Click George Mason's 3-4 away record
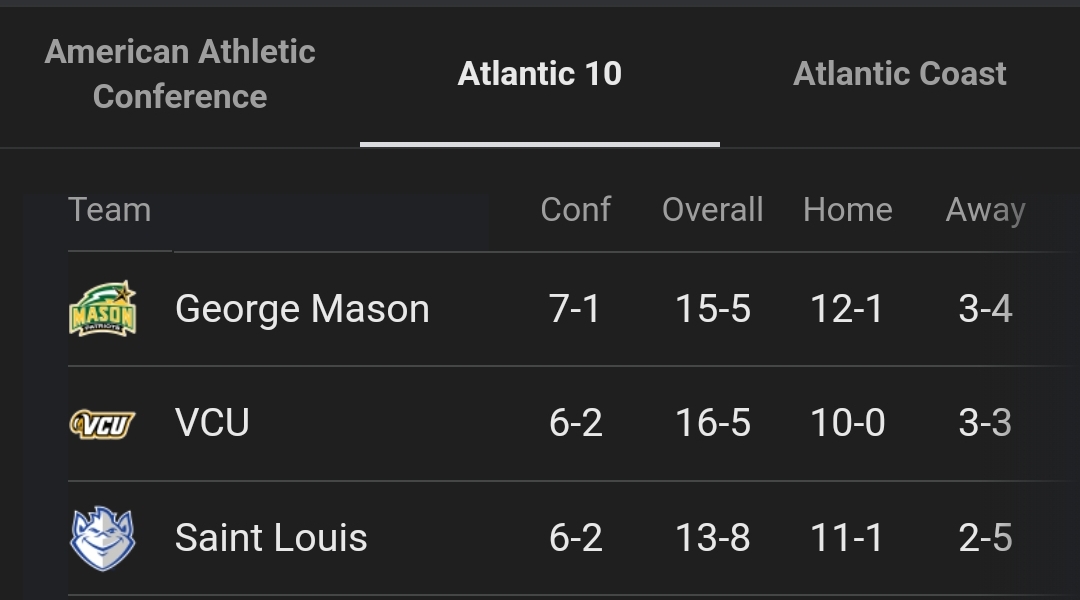1080x600 pixels. point(986,309)
